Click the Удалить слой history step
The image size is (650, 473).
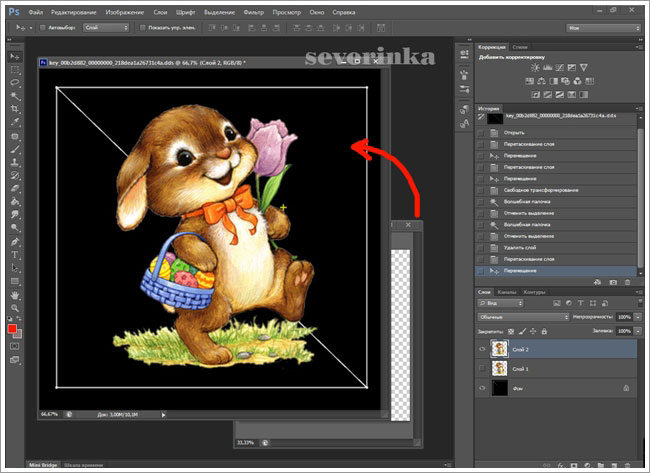522,247
